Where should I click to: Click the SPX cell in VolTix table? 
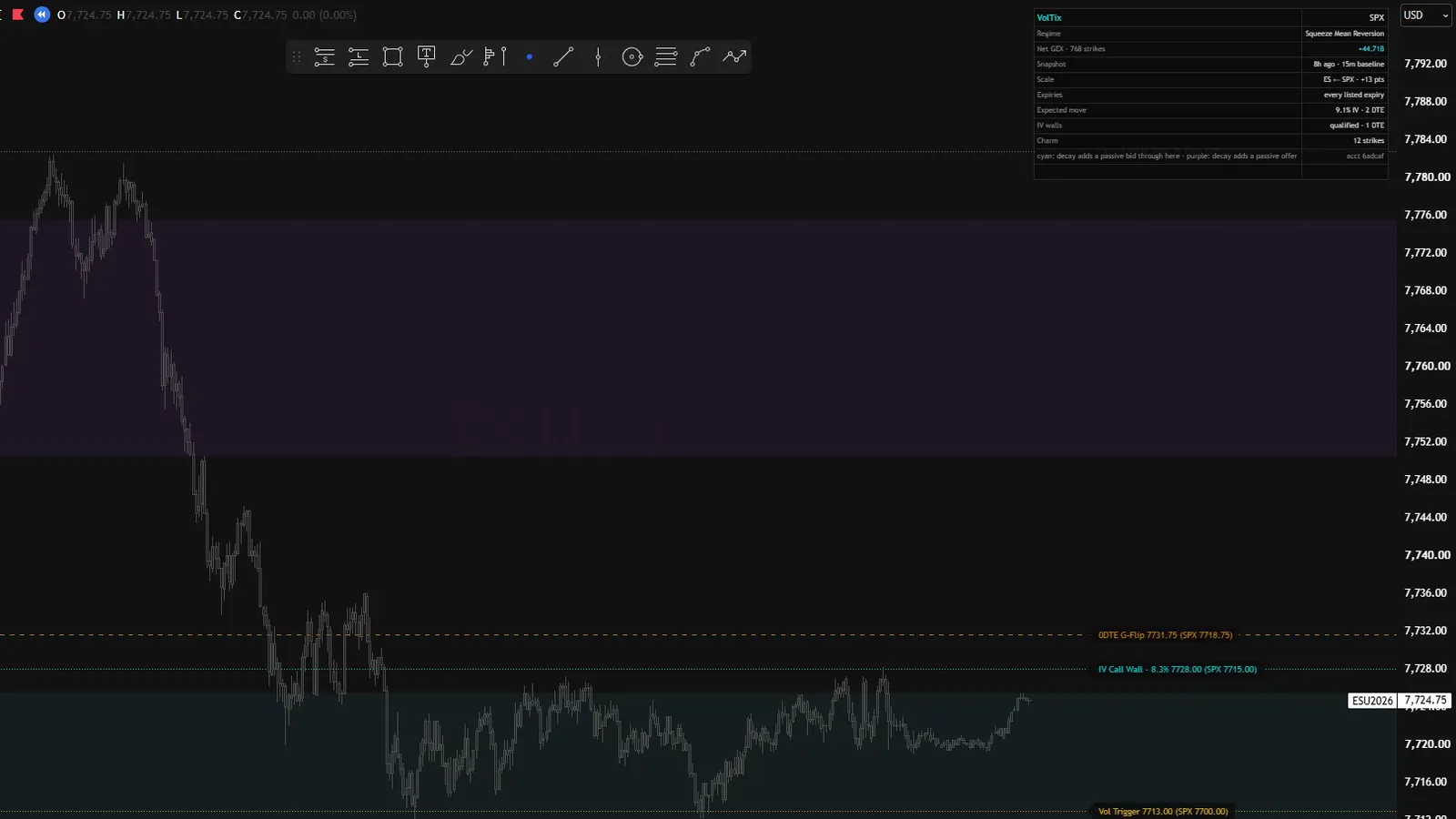[1376, 17]
